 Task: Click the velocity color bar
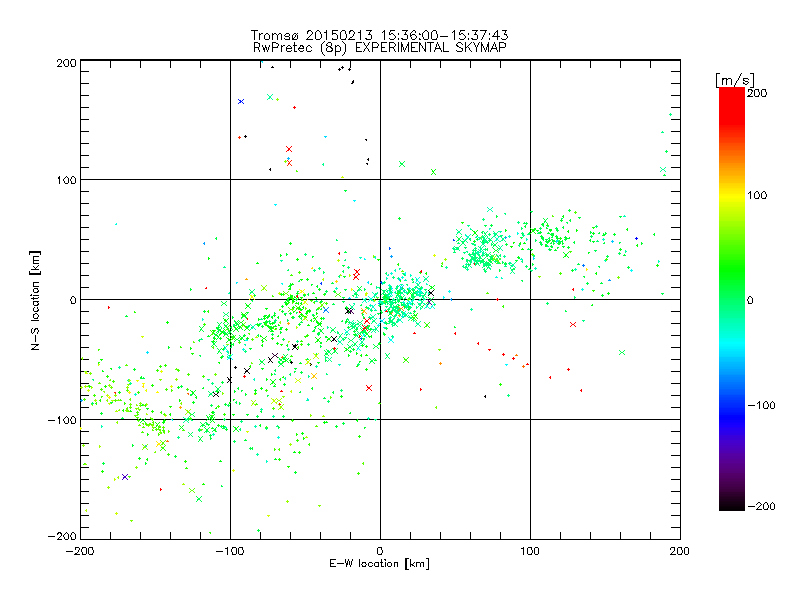[732, 299]
